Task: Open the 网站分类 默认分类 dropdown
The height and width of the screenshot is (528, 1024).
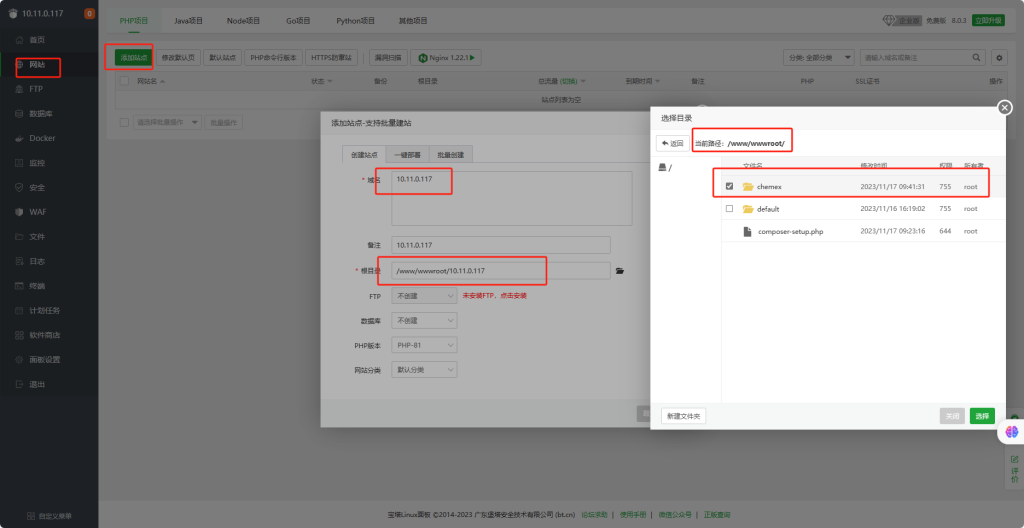Action: (x=424, y=370)
